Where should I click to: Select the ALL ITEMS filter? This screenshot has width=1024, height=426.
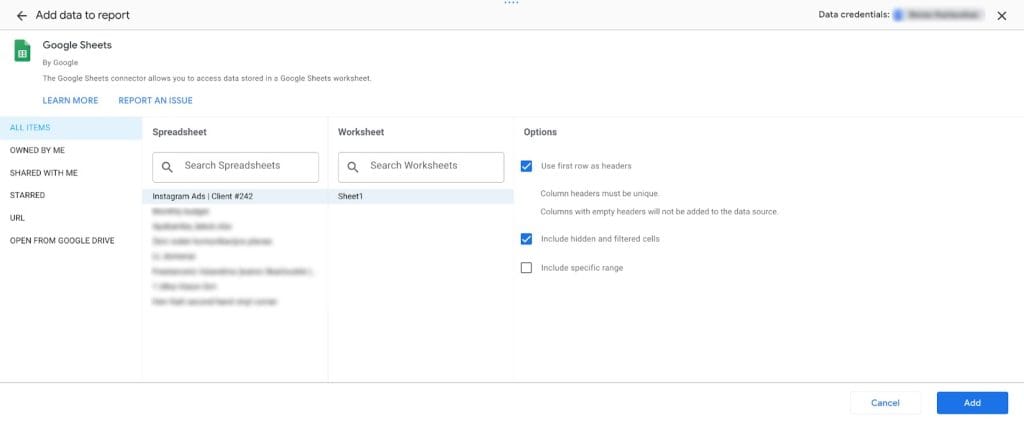30,128
